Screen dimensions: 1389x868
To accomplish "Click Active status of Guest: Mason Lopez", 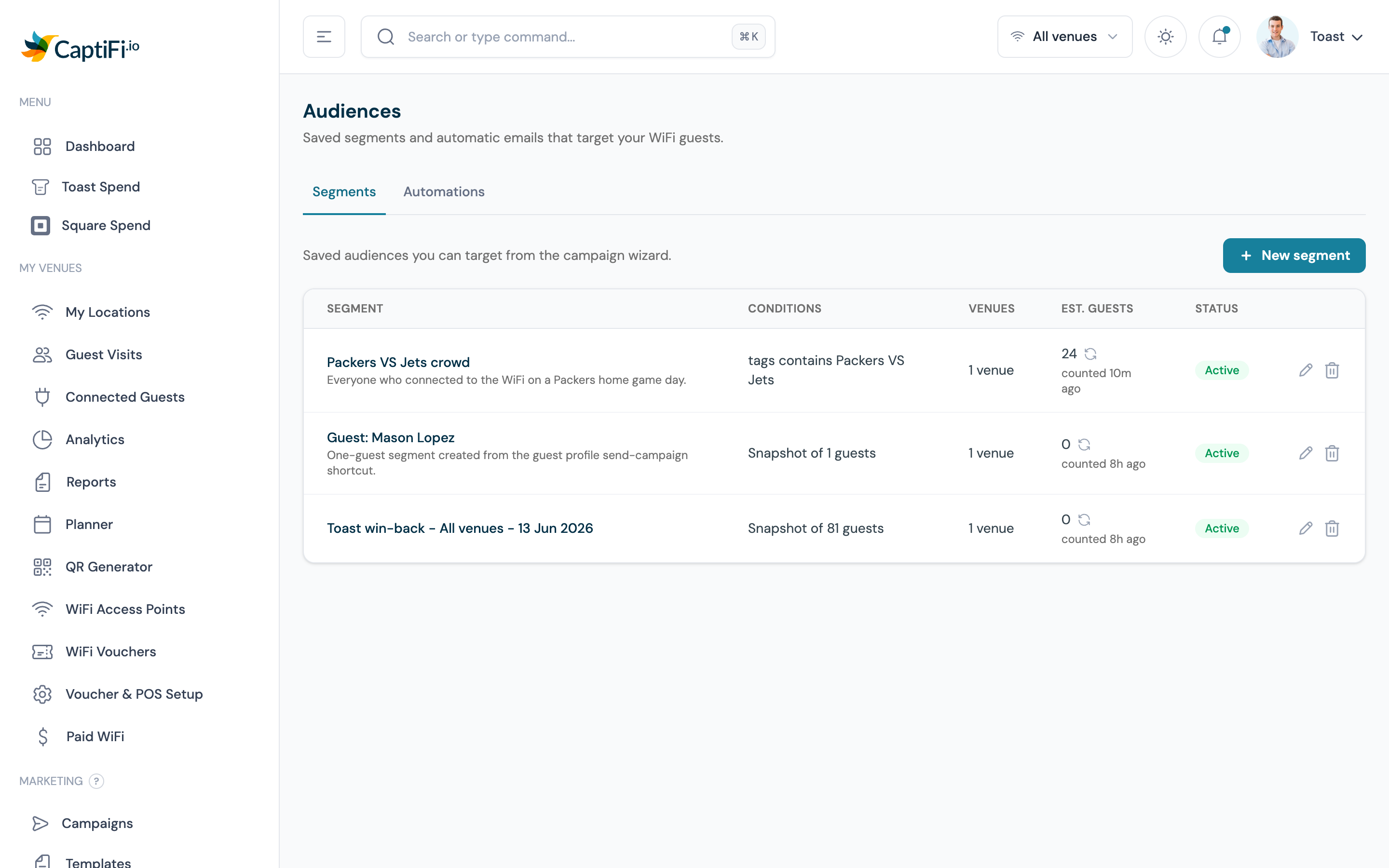I will pos(1221,453).
